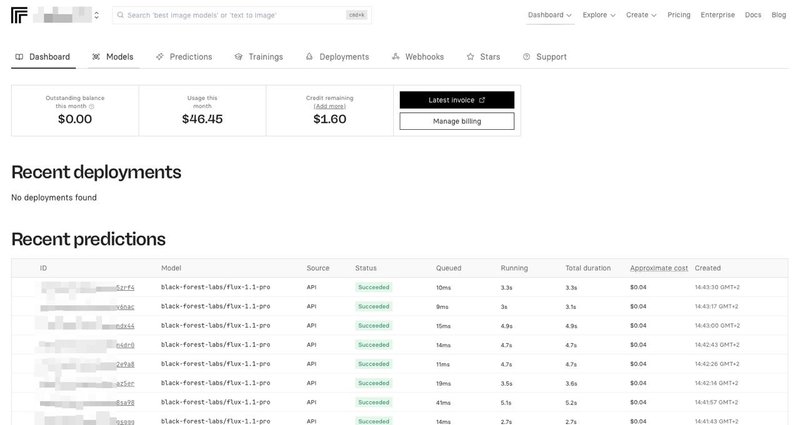800x425 pixels.
Task: Click the $0.00 outstanding balance value
Action: [x=75, y=119]
